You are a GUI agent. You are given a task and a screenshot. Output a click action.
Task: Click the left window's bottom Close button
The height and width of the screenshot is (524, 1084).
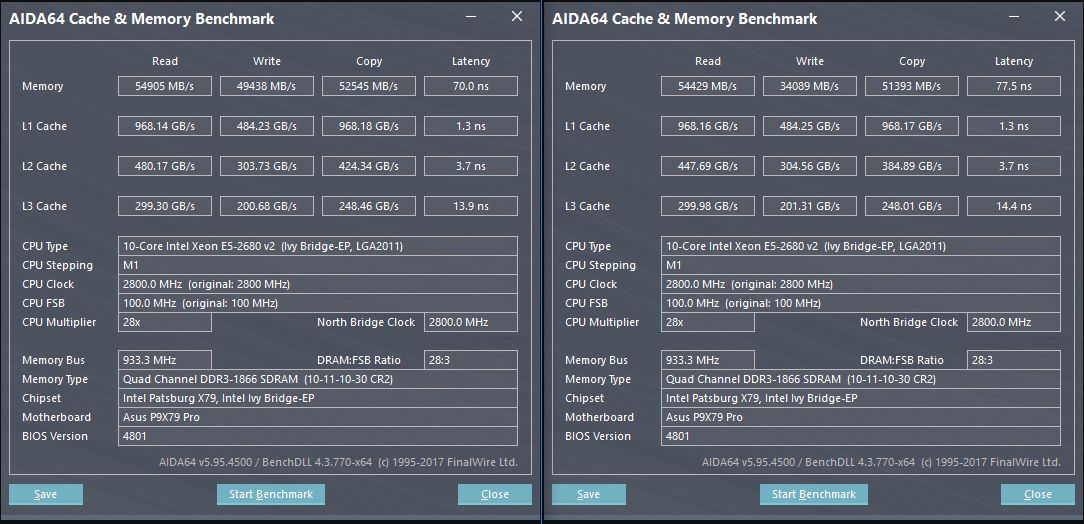click(494, 494)
